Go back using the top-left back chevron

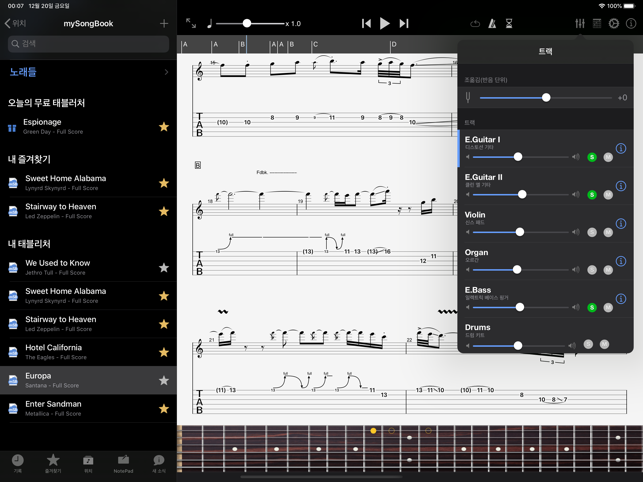tap(7, 23)
